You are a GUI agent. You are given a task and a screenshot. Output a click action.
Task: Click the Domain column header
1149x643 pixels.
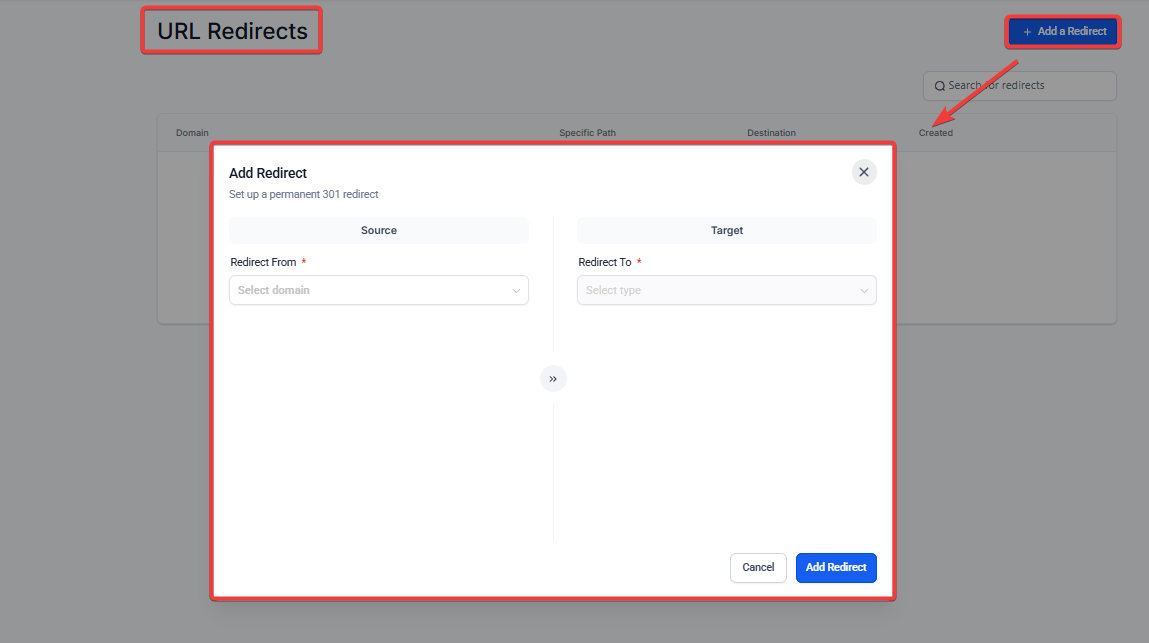tap(192, 133)
